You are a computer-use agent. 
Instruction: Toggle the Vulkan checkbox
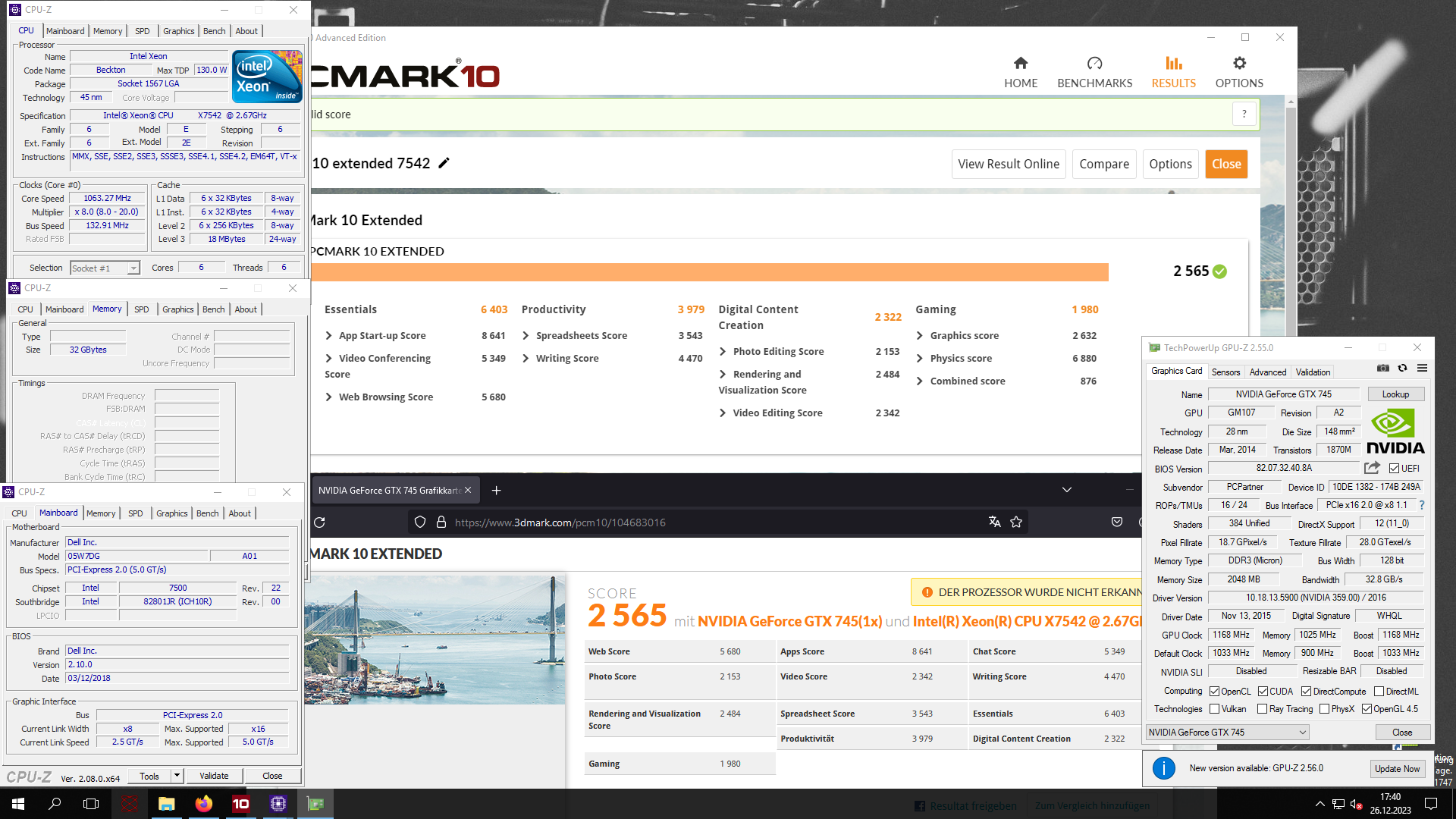(x=1214, y=709)
